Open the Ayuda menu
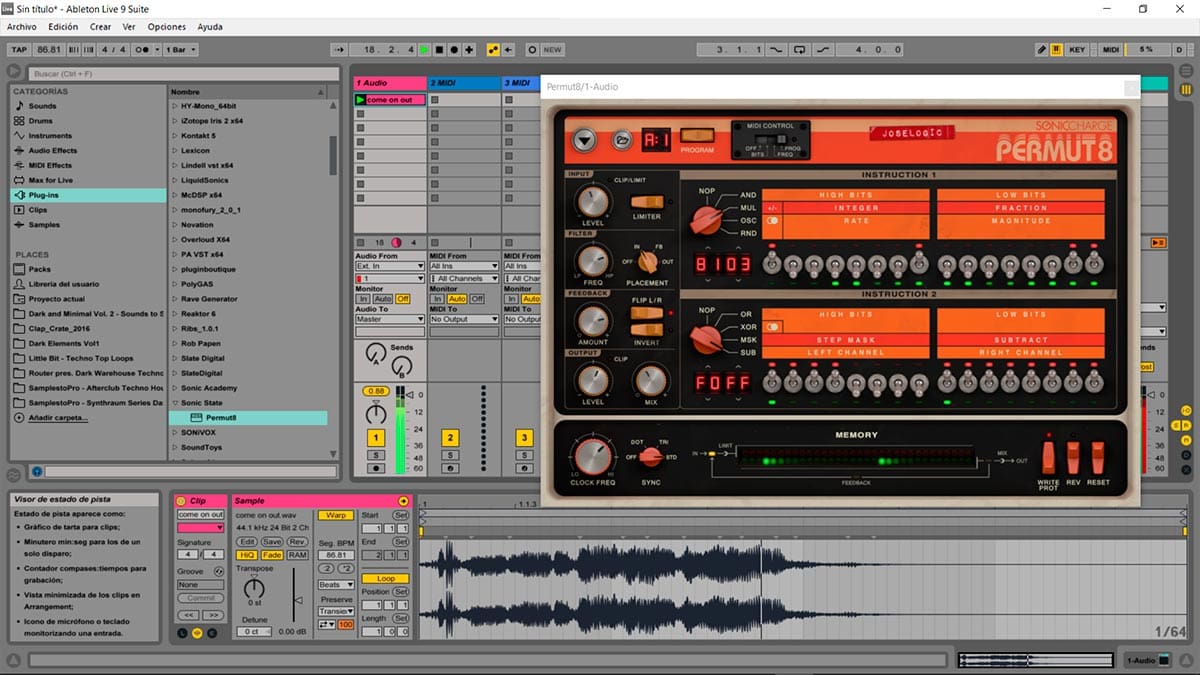The width and height of the screenshot is (1200, 675). coord(210,27)
